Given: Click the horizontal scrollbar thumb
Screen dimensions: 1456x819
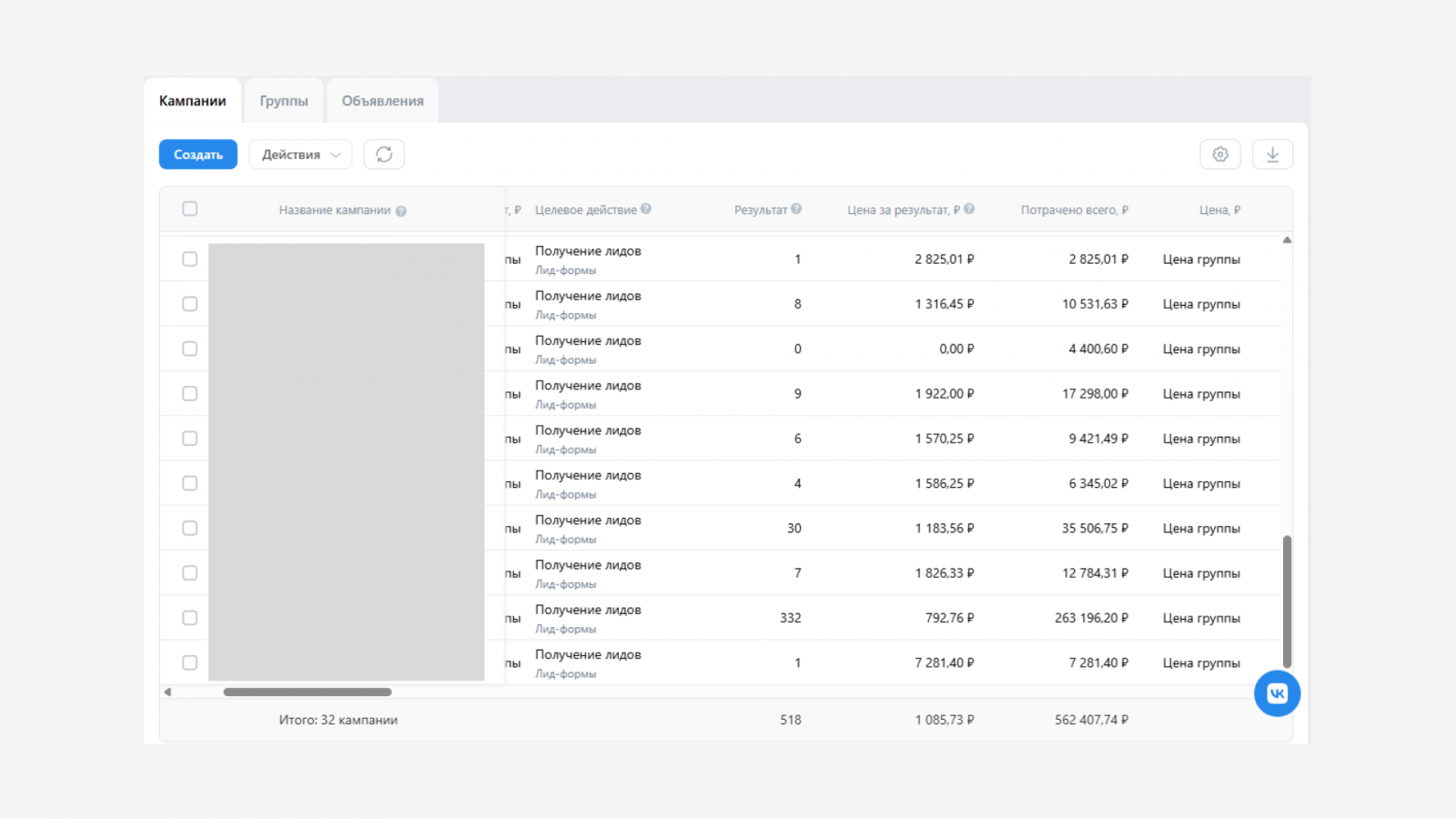Looking at the screenshot, I should pos(308,693).
